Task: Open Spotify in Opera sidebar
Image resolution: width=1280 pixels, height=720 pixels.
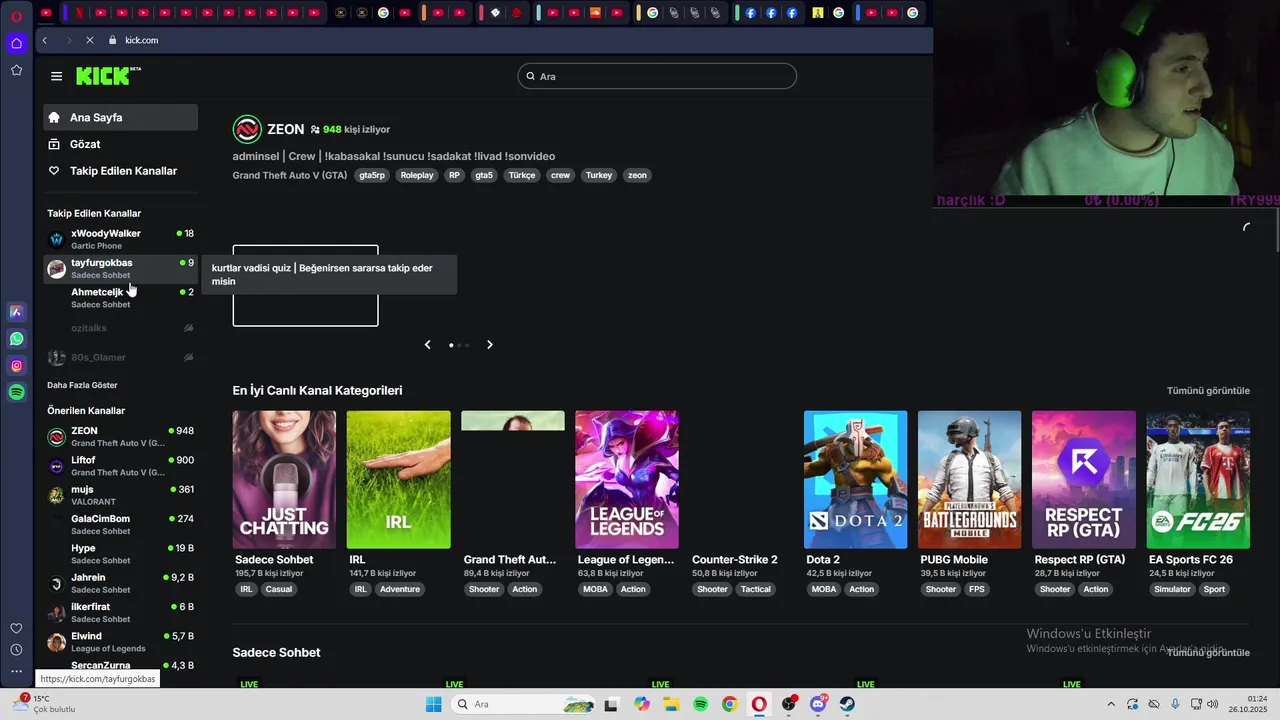Action: pos(16,392)
